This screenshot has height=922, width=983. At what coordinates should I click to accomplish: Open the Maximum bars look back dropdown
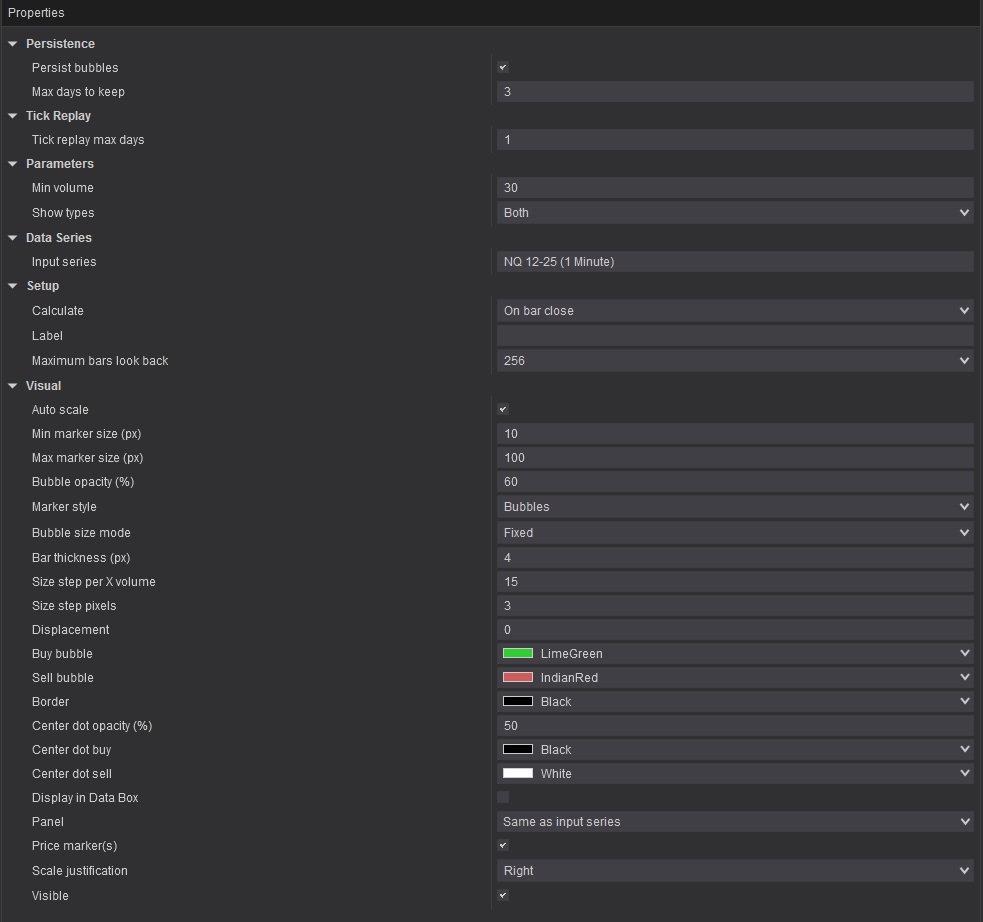(964, 359)
